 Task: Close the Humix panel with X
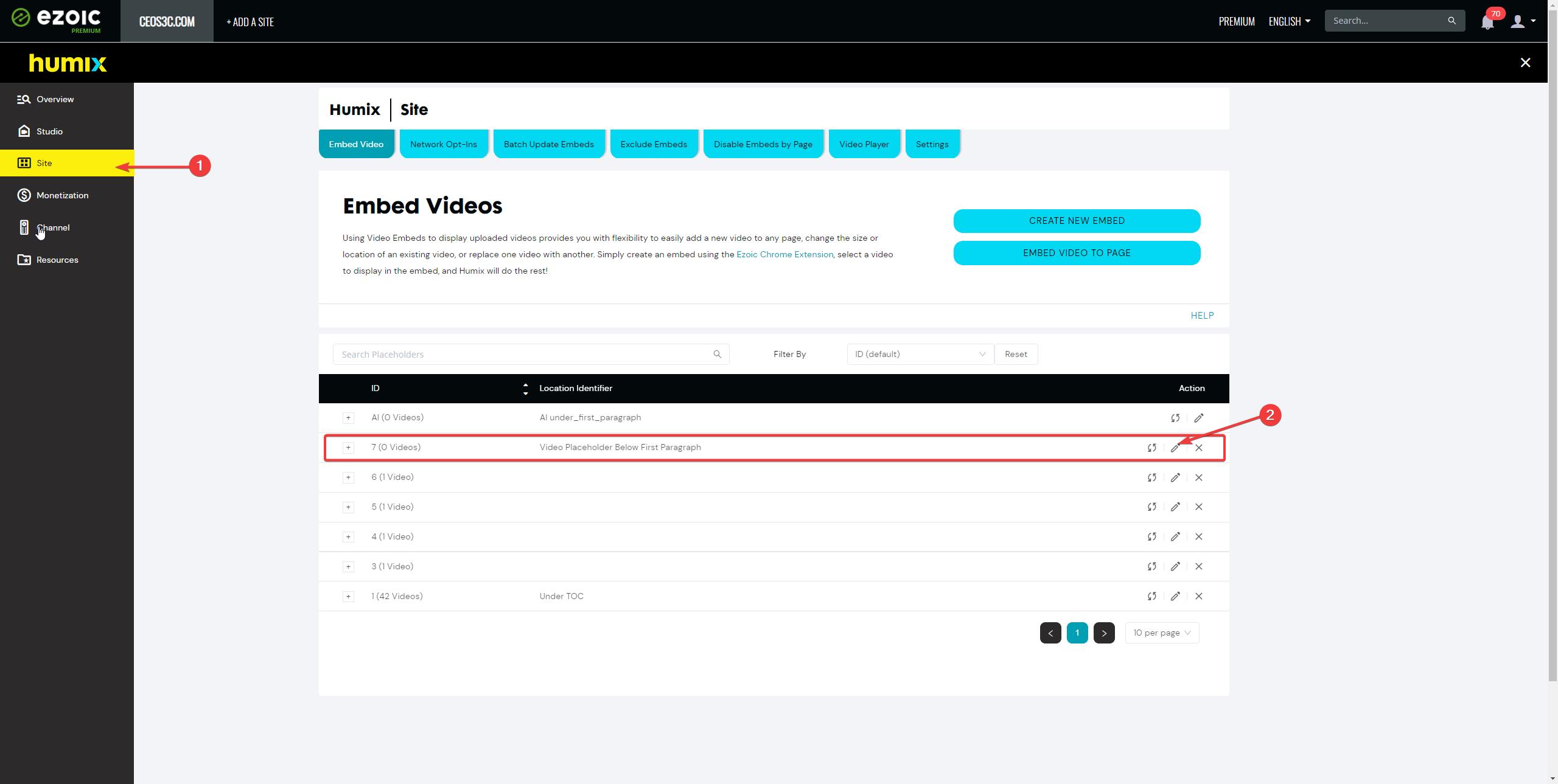1525,63
